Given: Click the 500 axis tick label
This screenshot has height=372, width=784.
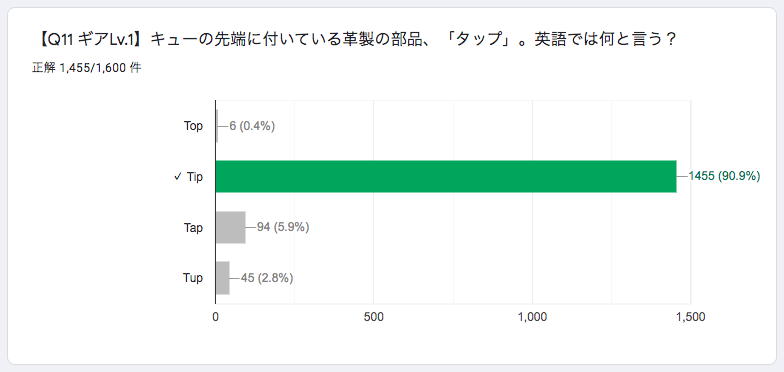Looking at the screenshot, I should click(374, 317).
